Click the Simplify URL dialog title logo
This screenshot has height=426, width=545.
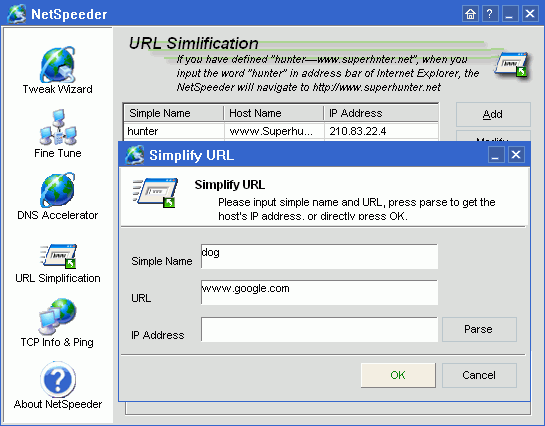click(x=135, y=155)
